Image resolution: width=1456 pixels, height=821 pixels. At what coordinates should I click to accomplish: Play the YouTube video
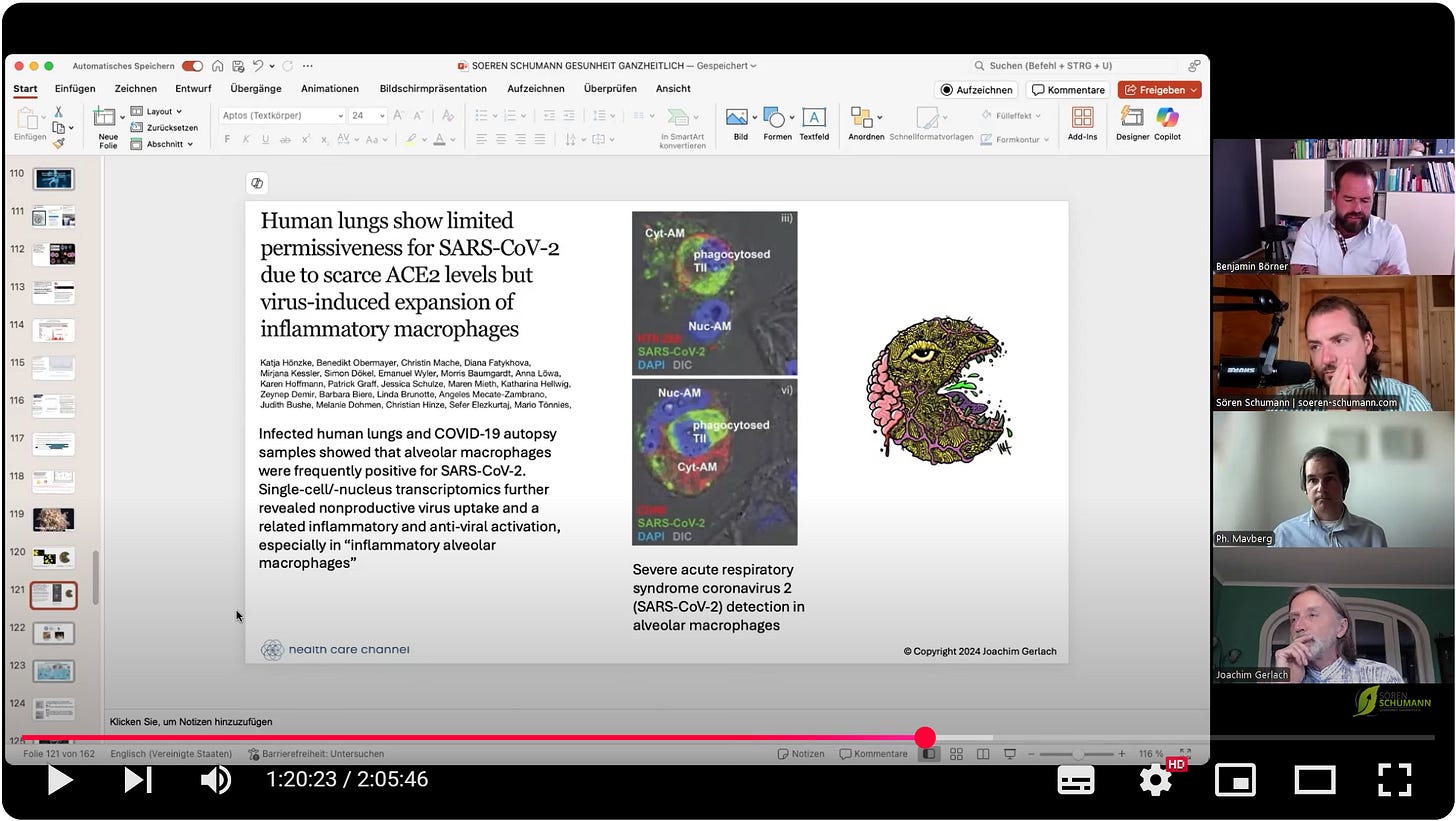[x=60, y=780]
